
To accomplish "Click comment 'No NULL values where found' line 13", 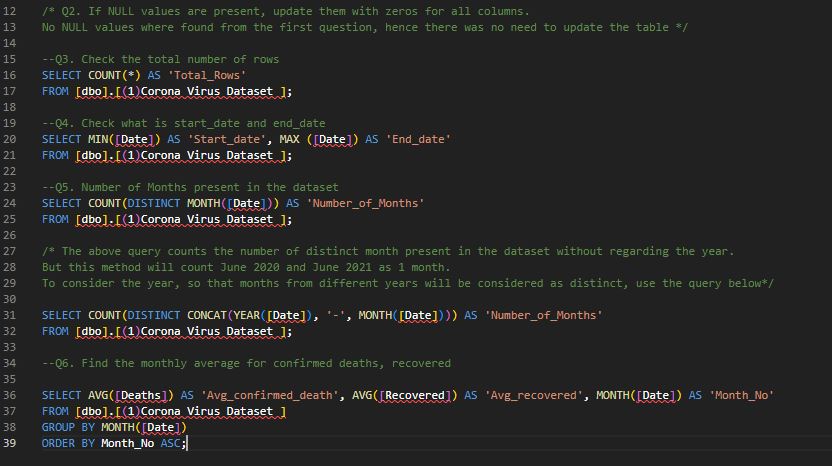I will [365, 27].
